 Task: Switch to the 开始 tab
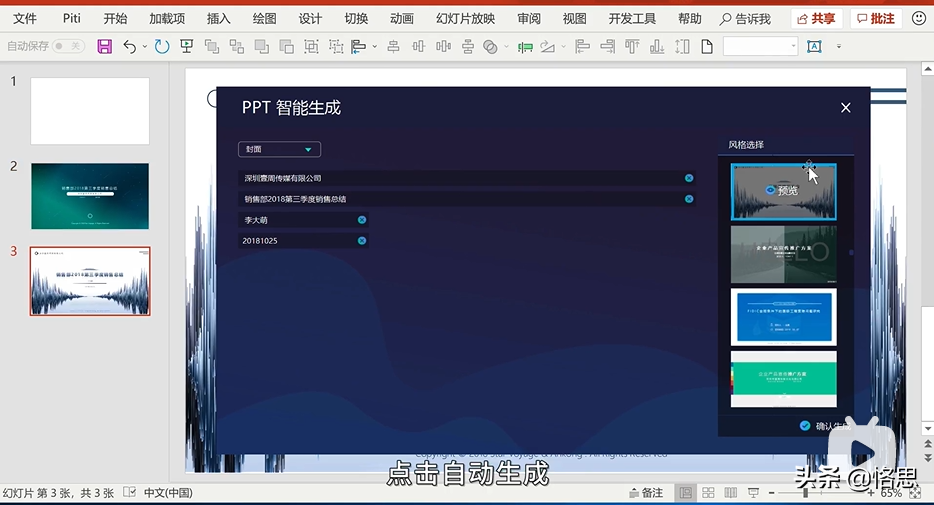pos(116,18)
